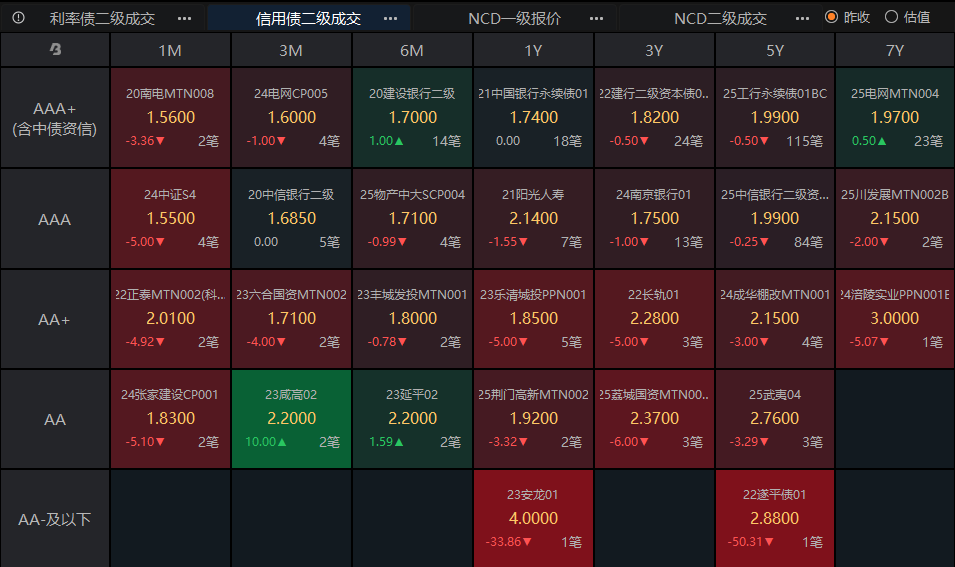Open the 25物产中大SCP004 cell
Image resolution: width=955 pixels, height=567 pixels.
tap(412, 219)
